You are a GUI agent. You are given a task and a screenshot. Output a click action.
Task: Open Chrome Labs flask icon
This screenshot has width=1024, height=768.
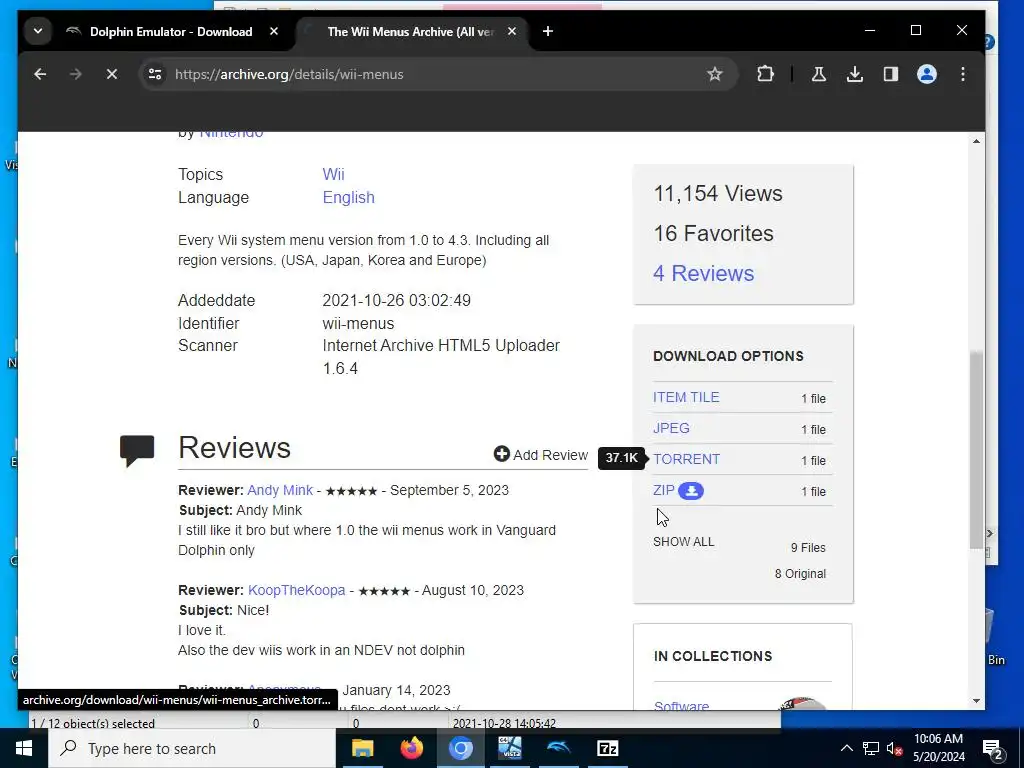[x=818, y=74]
